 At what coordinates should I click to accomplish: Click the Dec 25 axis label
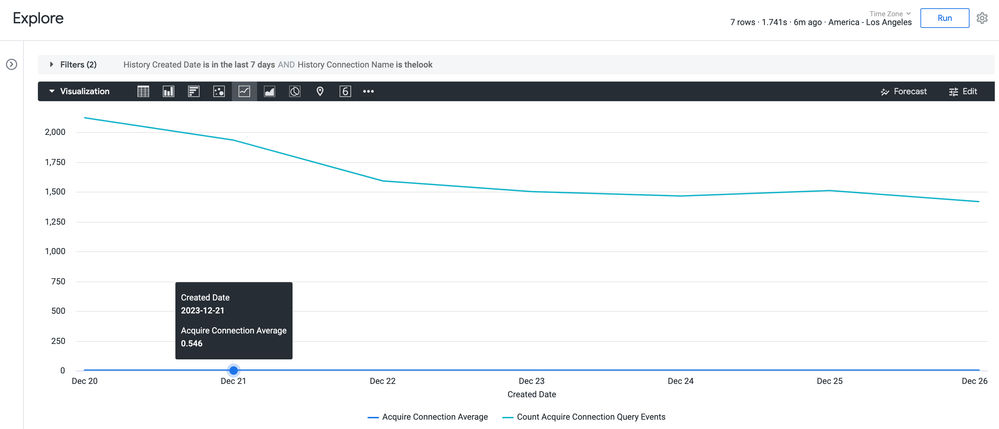click(830, 381)
